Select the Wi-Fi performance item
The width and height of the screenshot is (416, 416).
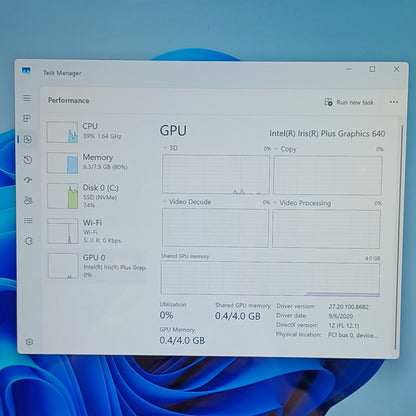click(96, 231)
